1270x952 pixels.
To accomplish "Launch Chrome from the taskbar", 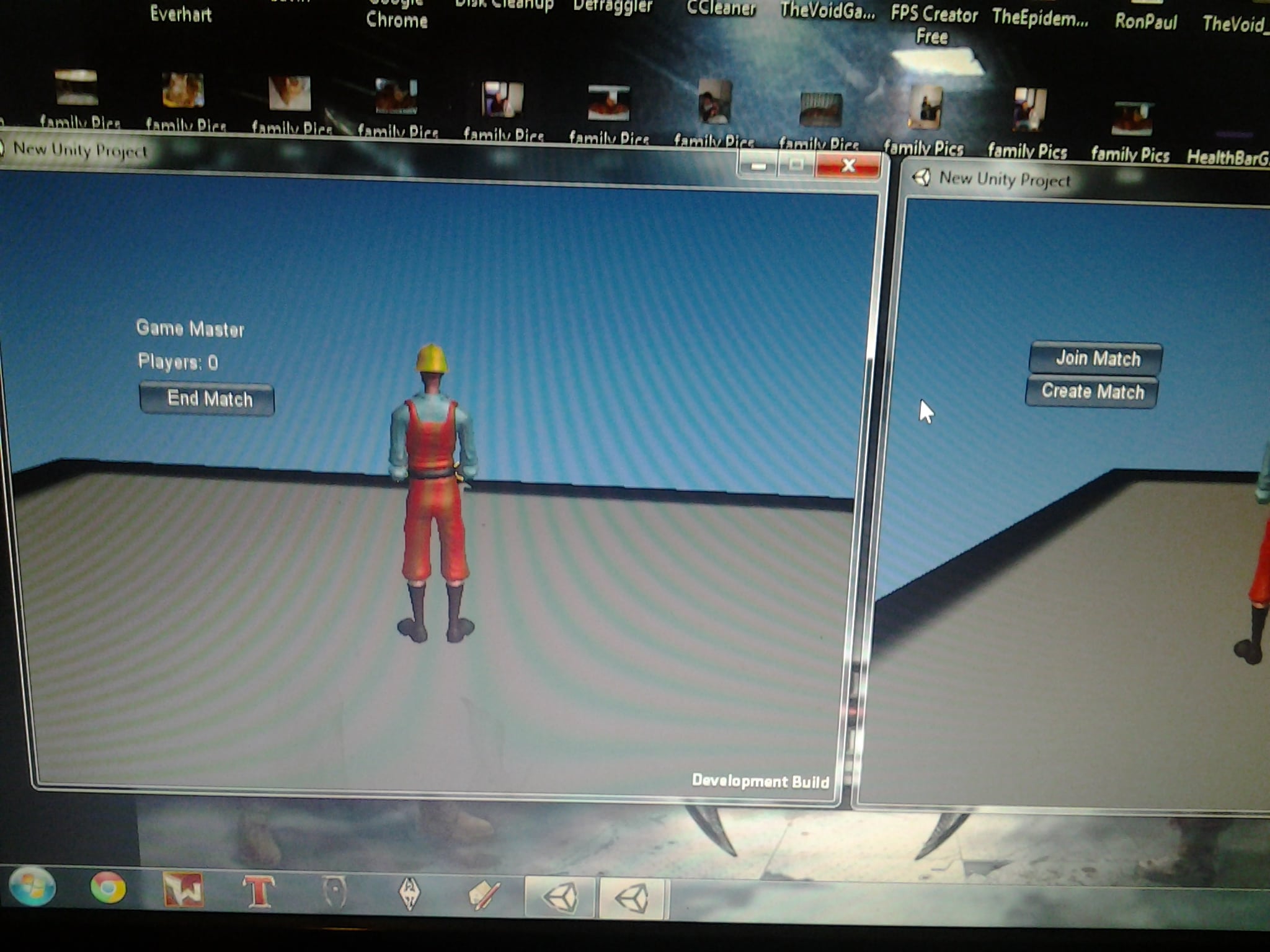I will pos(108,888).
